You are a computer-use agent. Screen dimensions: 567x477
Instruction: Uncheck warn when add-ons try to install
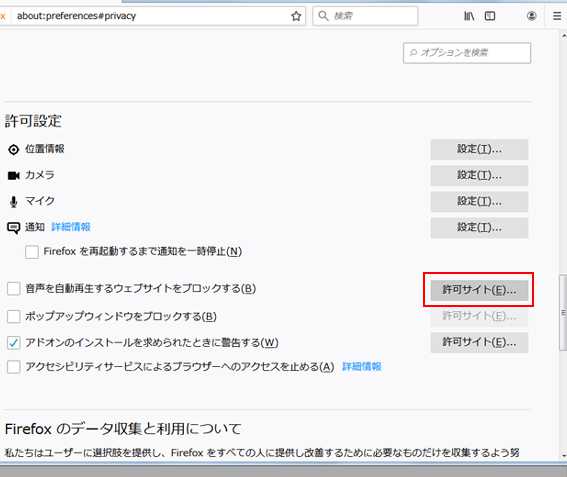pos(14,342)
